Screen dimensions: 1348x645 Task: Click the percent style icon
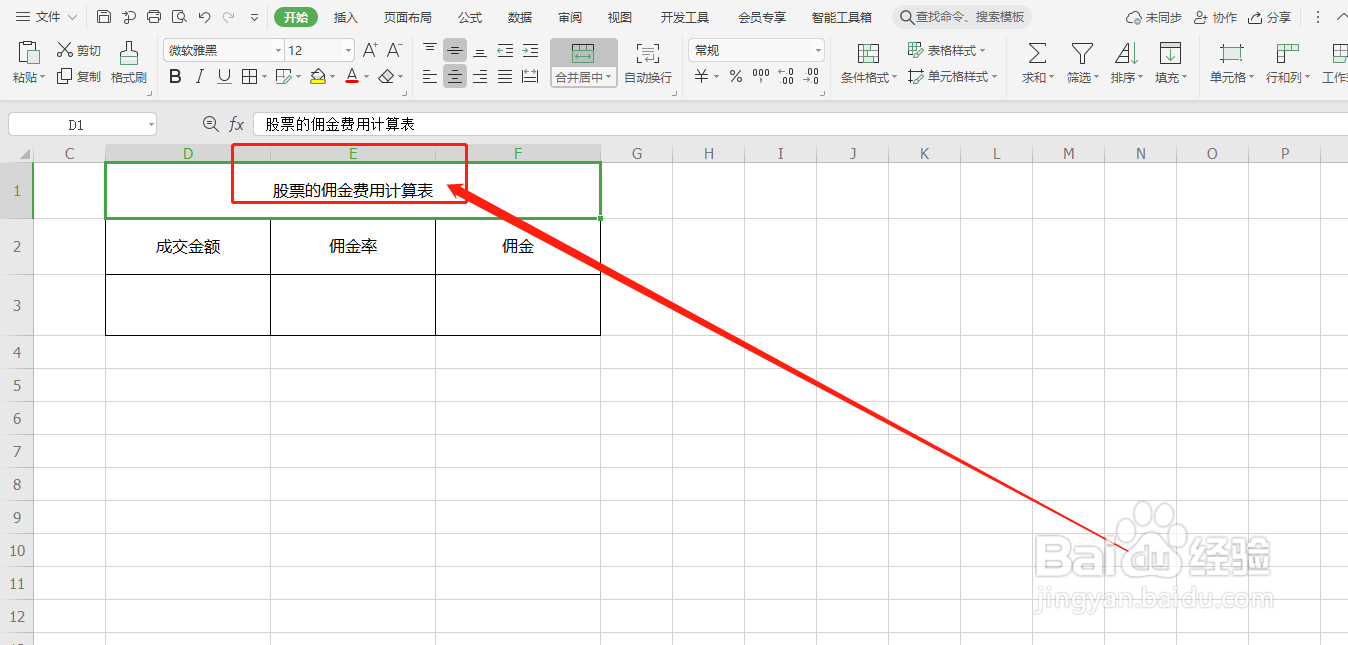tap(736, 76)
